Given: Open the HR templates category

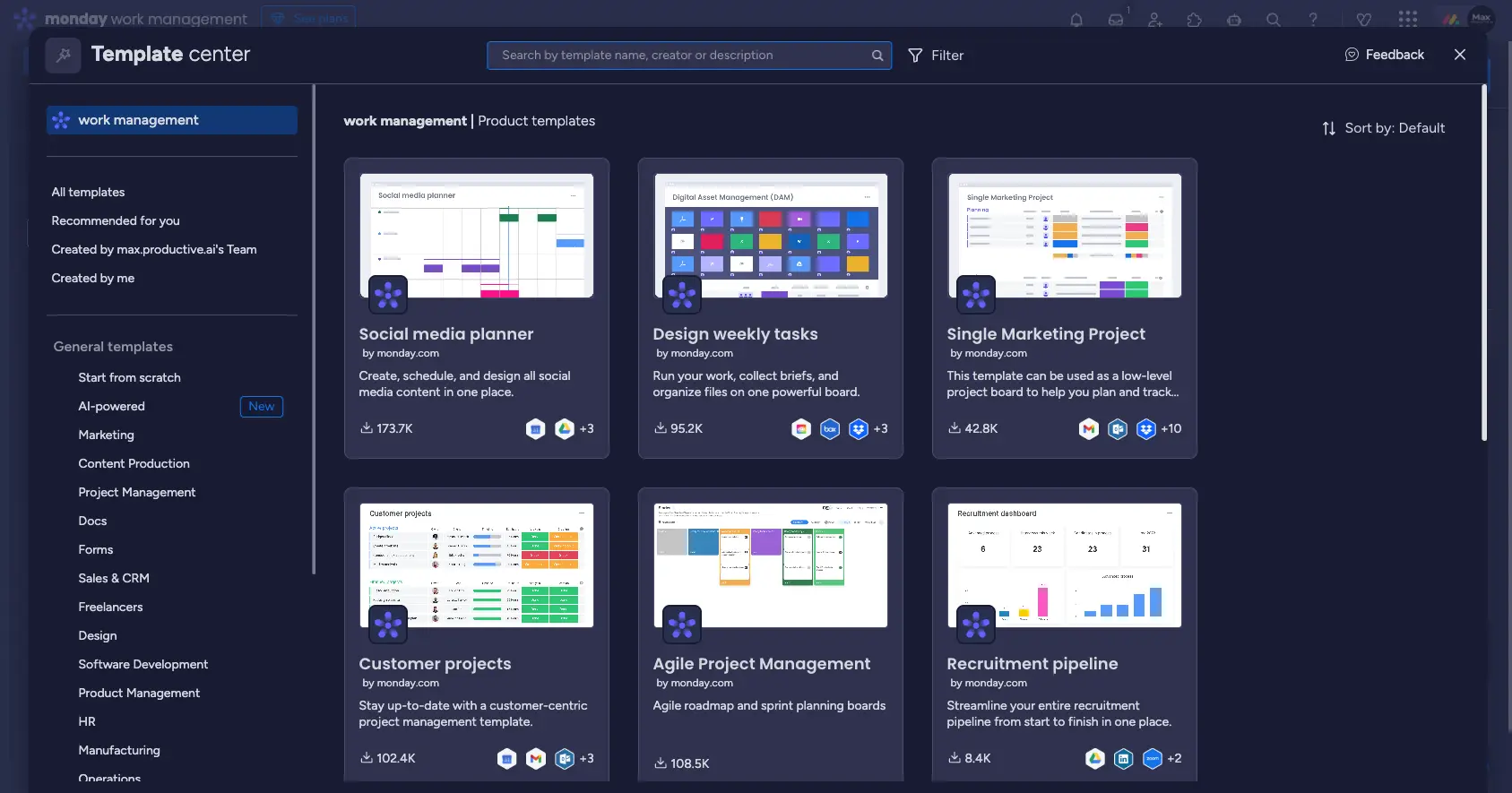Looking at the screenshot, I should pos(87,721).
